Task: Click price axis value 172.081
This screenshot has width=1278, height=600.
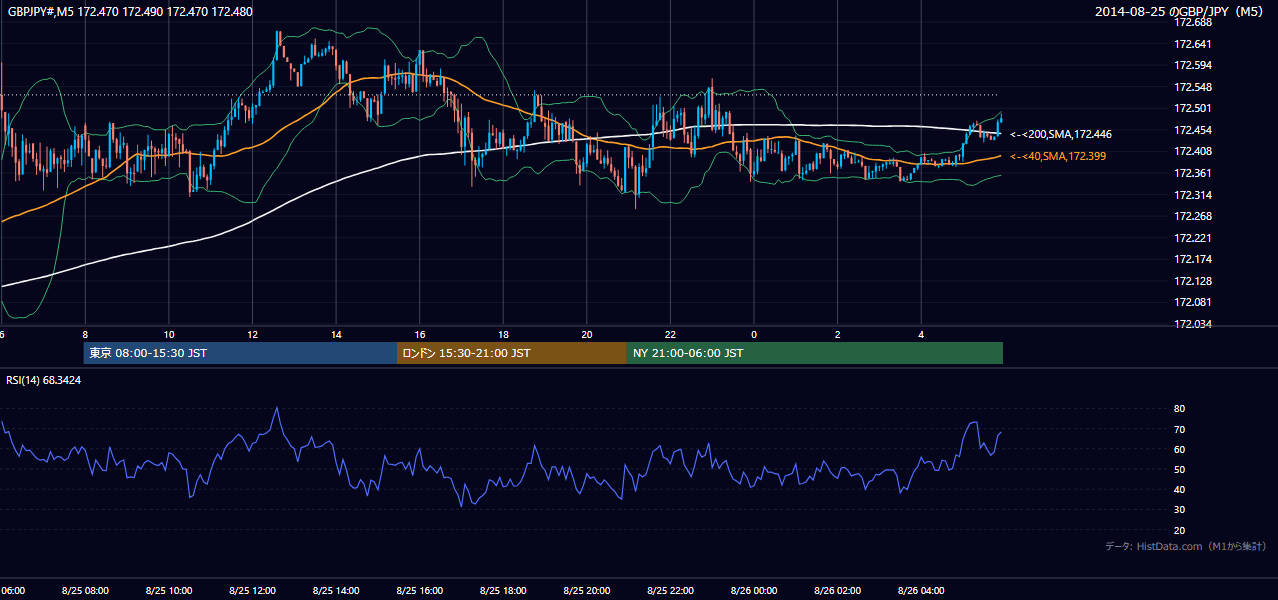Action: [1192, 302]
